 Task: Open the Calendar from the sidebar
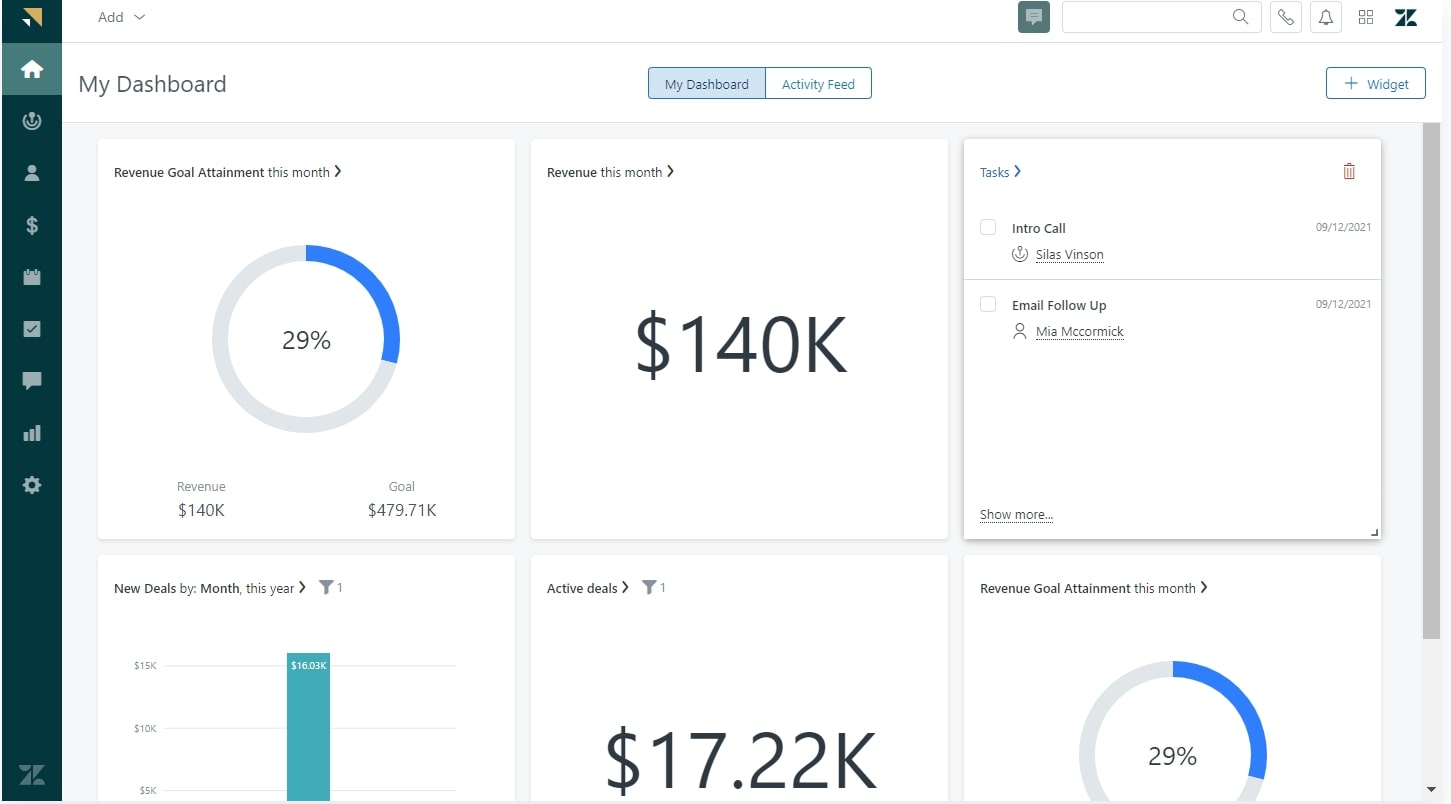(31, 277)
